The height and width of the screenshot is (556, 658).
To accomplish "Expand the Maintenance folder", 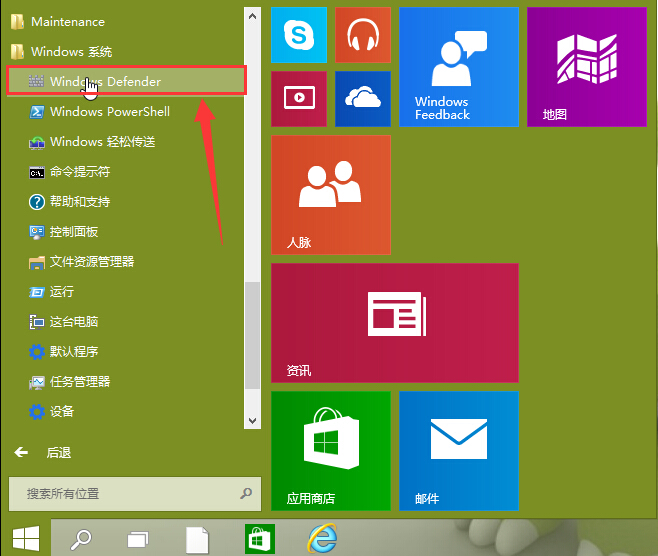I will 67,22.
